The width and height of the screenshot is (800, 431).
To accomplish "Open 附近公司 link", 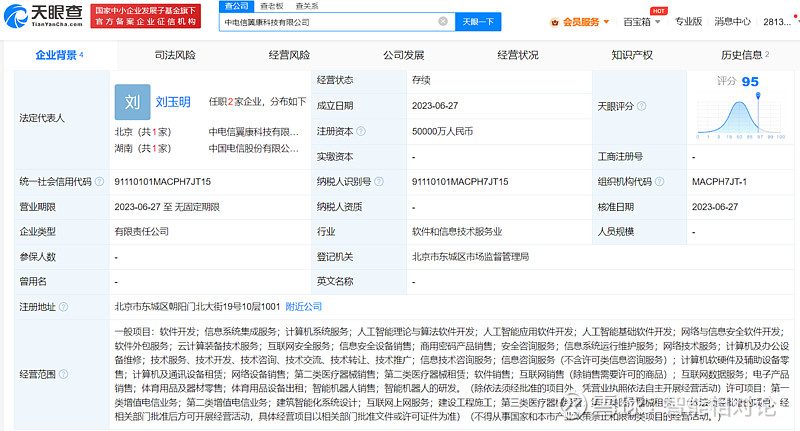I will (304, 307).
